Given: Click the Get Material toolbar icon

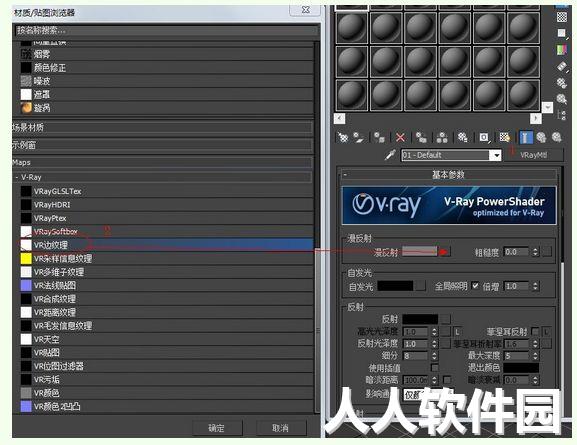Looking at the screenshot, I should (x=343, y=138).
